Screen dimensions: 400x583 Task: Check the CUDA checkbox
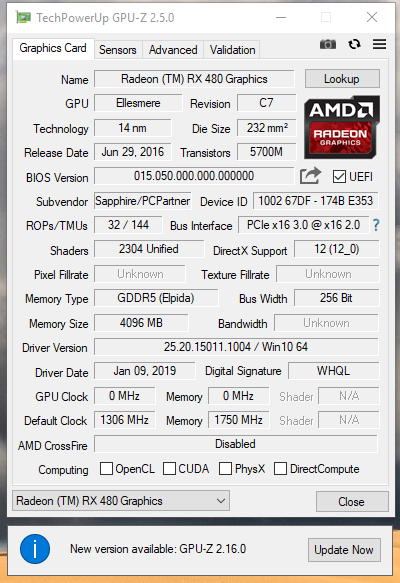[169, 468]
